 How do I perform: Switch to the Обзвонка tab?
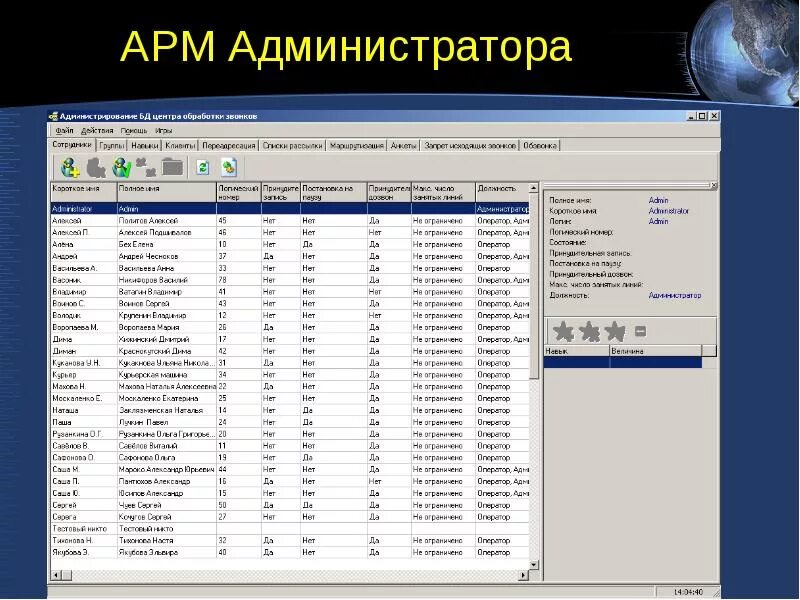click(x=540, y=146)
